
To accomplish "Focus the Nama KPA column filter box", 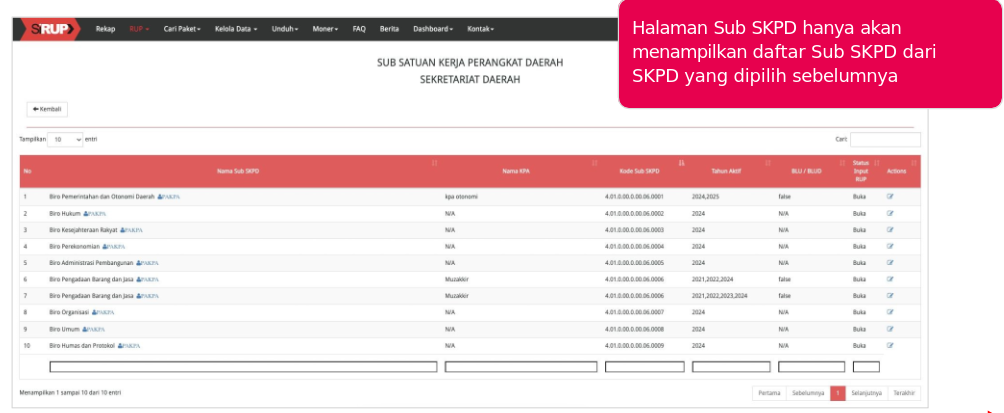I will coord(520,367).
